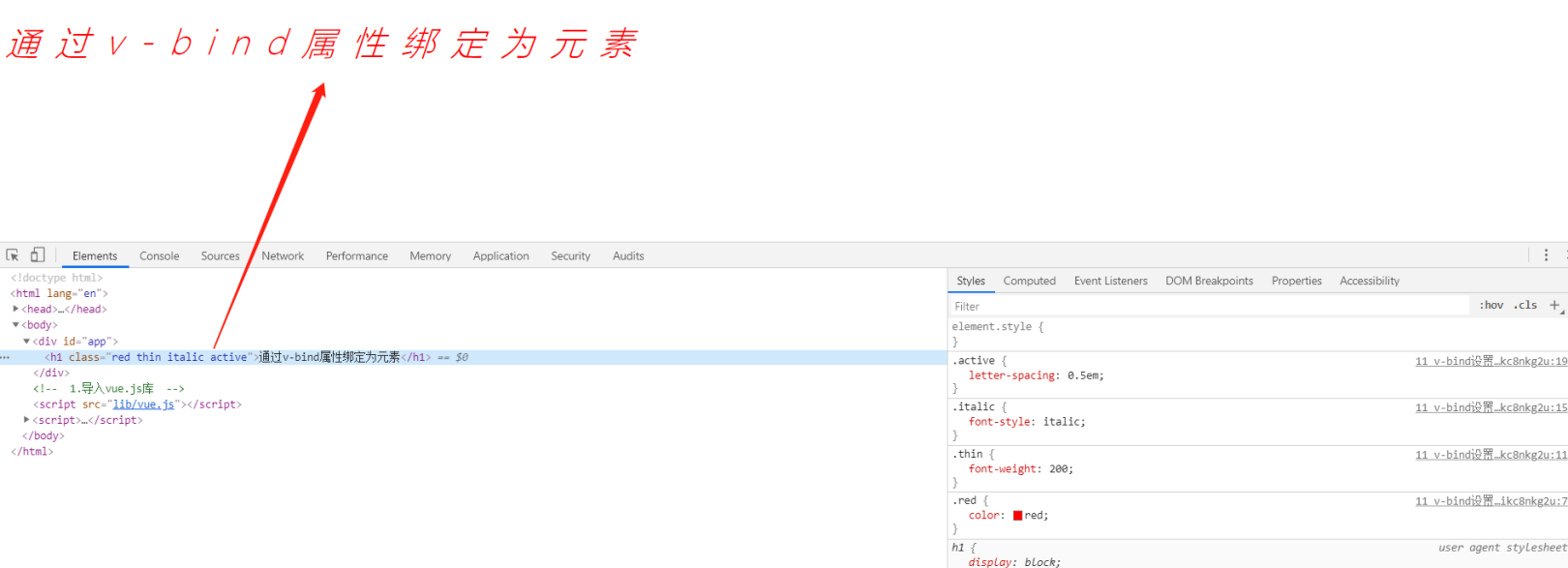
Task: Follow the lib/vue.js script source link
Action: [143, 404]
